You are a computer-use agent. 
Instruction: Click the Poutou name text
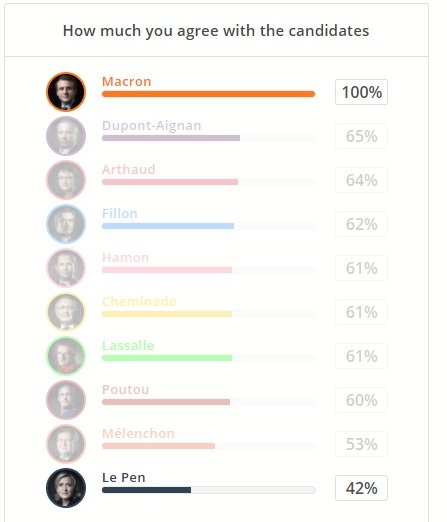(125, 390)
